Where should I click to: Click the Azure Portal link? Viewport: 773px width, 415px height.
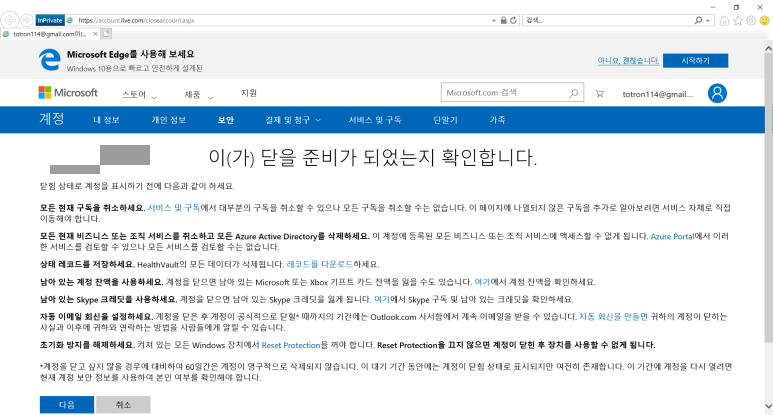point(672,236)
